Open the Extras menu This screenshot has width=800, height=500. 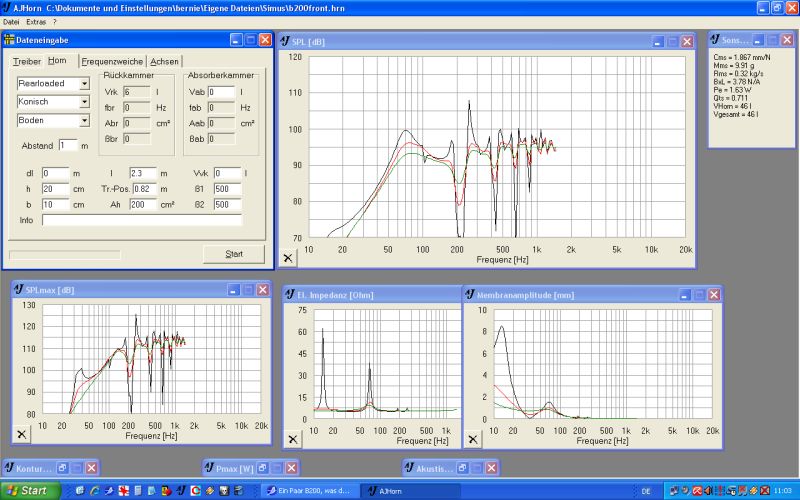pos(36,21)
